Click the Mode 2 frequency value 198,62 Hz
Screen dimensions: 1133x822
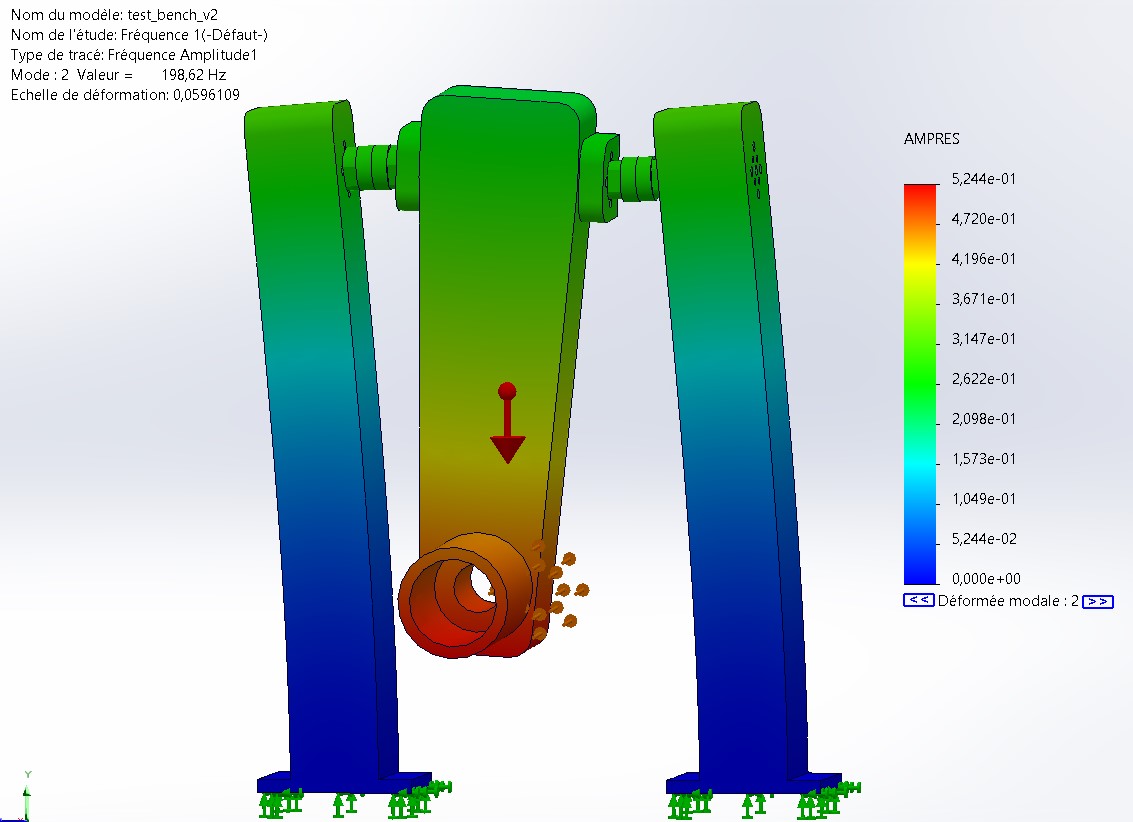[193, 75]
